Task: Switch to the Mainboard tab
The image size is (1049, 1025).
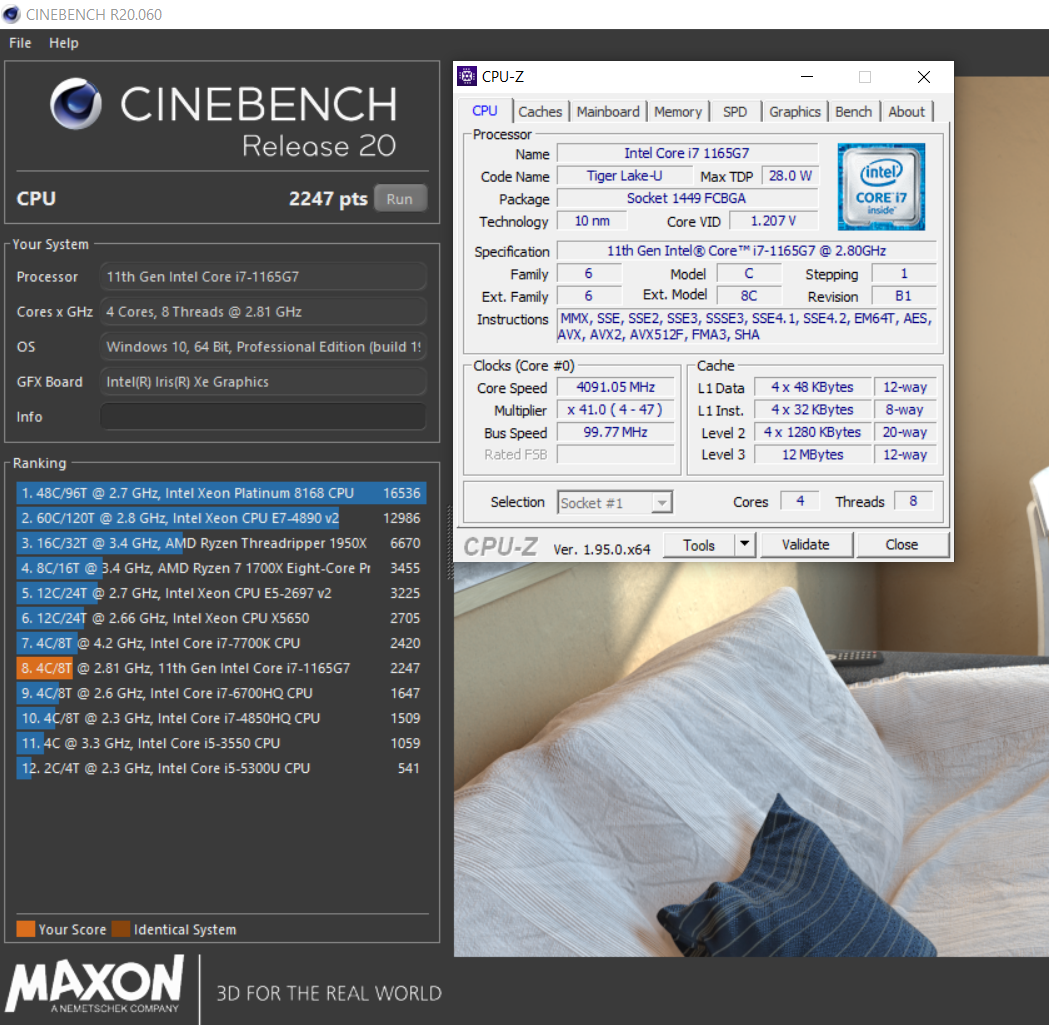Action: [608, 112]
